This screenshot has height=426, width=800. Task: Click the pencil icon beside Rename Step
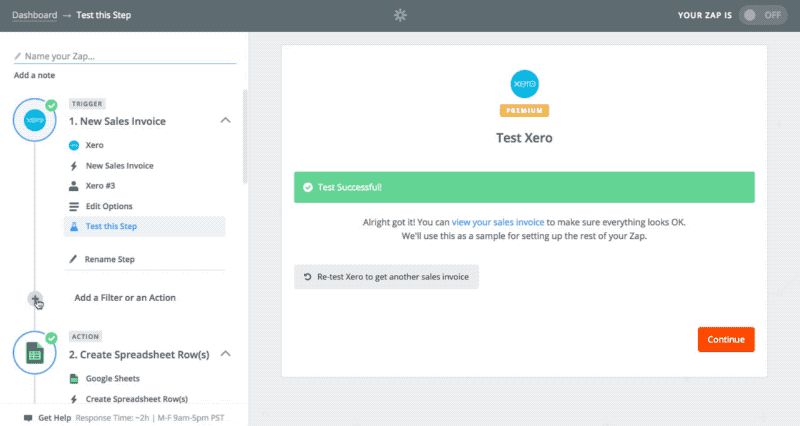pyautogui.click(x=73, y=259)
